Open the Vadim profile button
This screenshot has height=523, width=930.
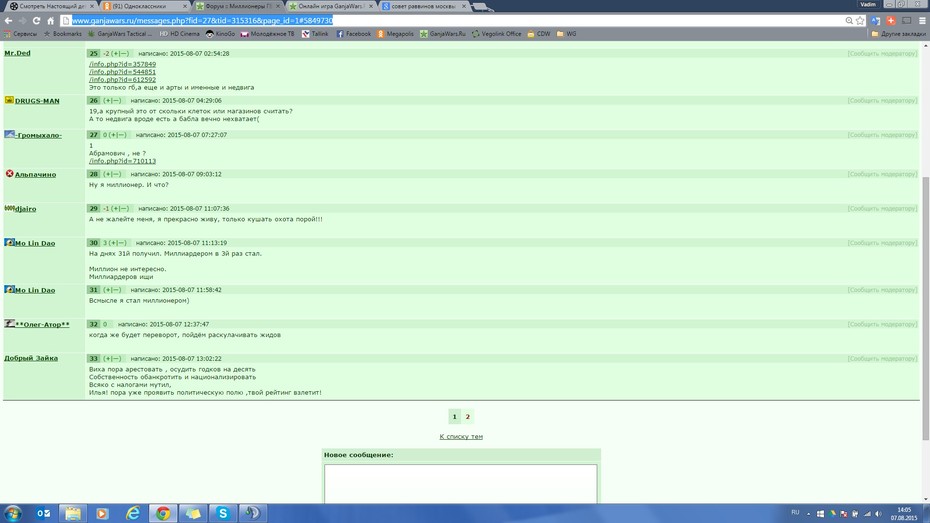tap(868, 4)
